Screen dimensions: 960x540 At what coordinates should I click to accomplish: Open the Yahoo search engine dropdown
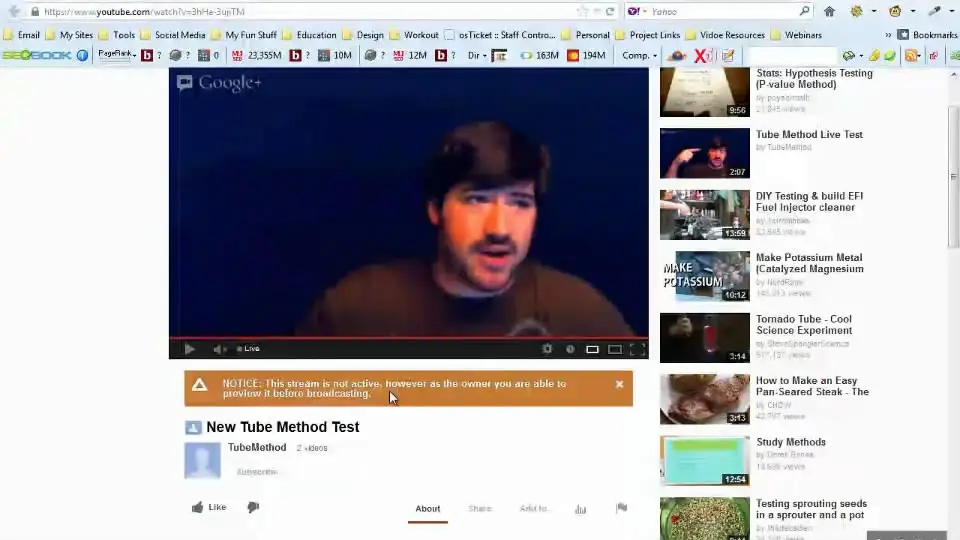(x=637, y=11)
